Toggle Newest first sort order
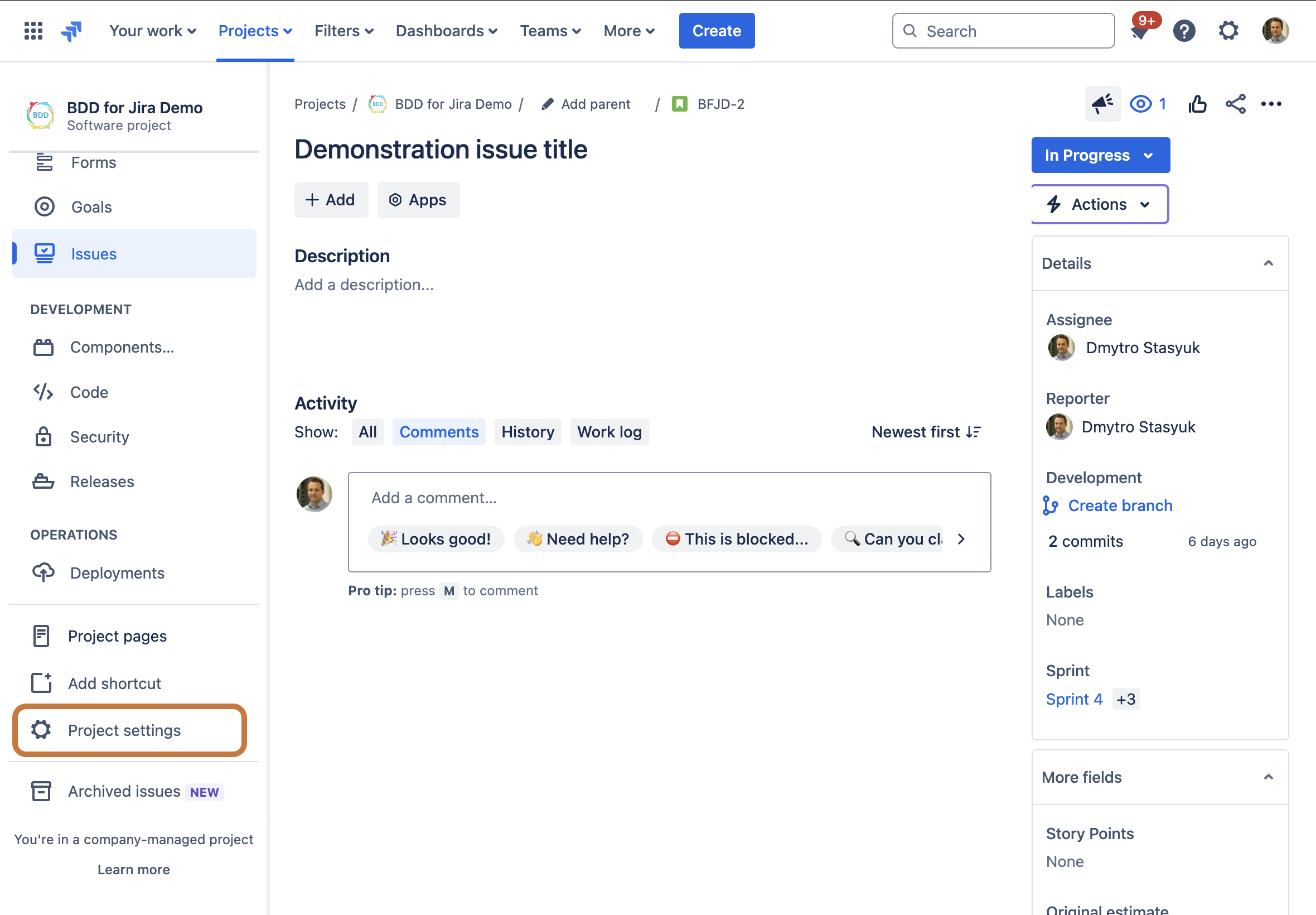1316x915 pixels. pyautogui.click(x=926, y=432)
